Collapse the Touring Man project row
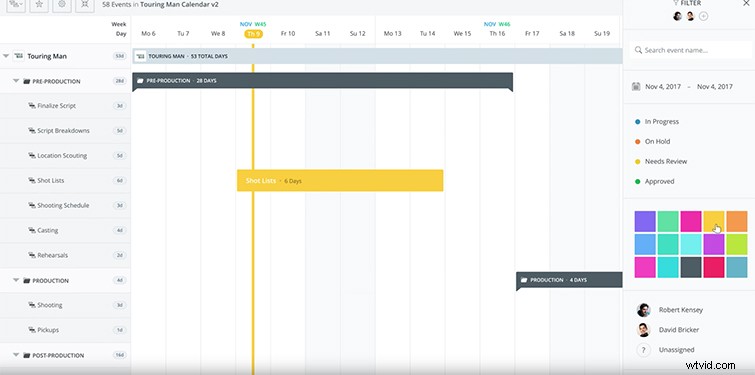The image size is (755, 375). [x=6, y=56]
